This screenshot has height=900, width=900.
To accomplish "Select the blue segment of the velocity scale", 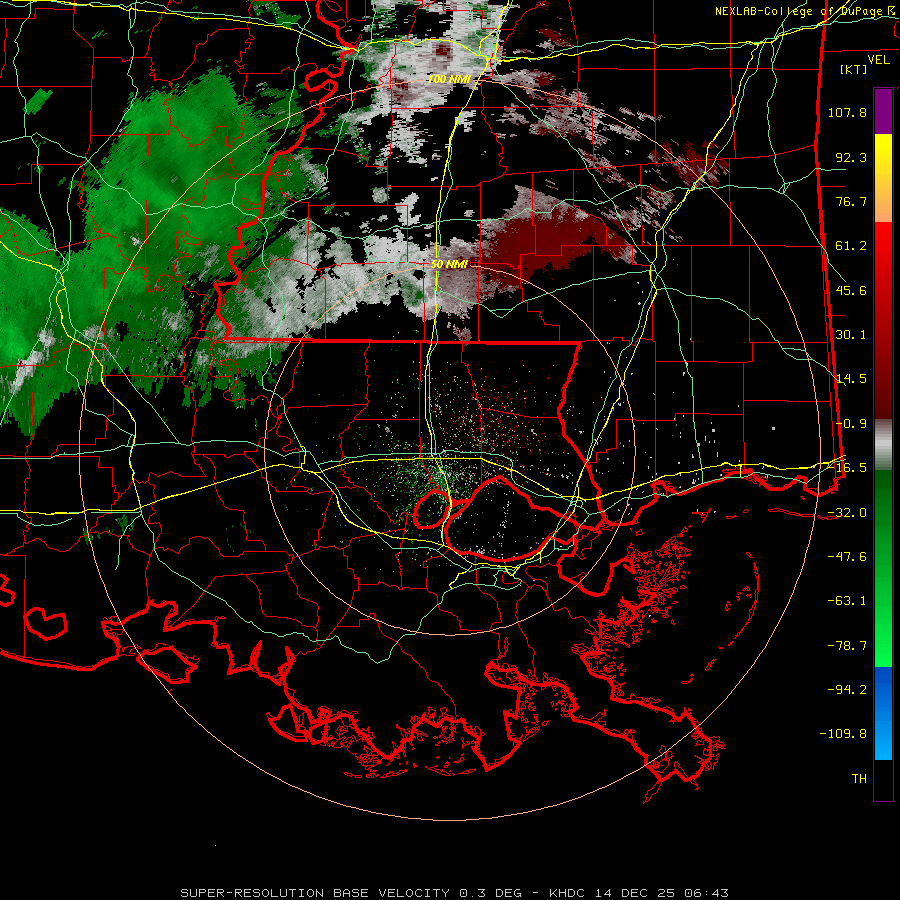I will [x=883, y=713].
